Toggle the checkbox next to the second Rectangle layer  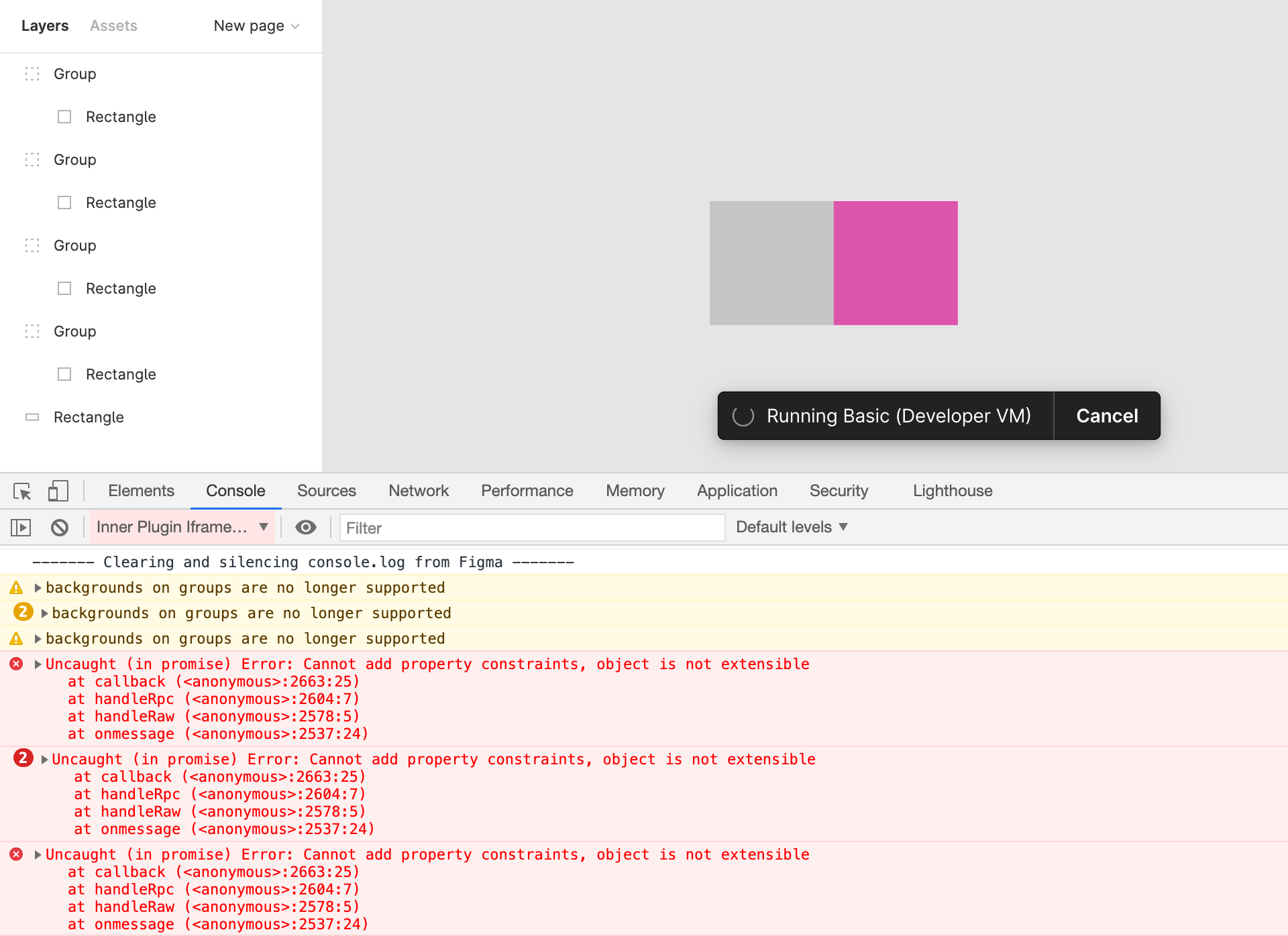point(64,202)
